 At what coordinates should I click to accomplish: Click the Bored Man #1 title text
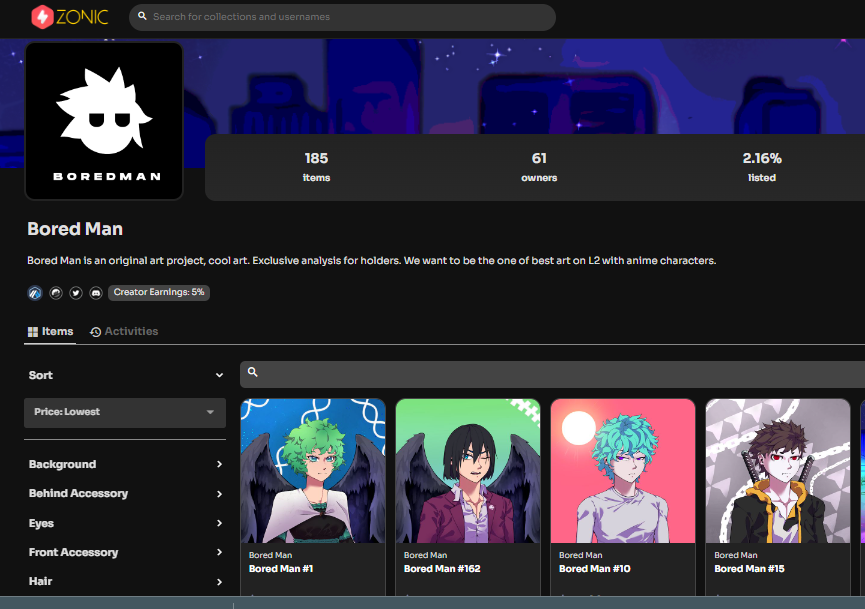tap(281, 569)
